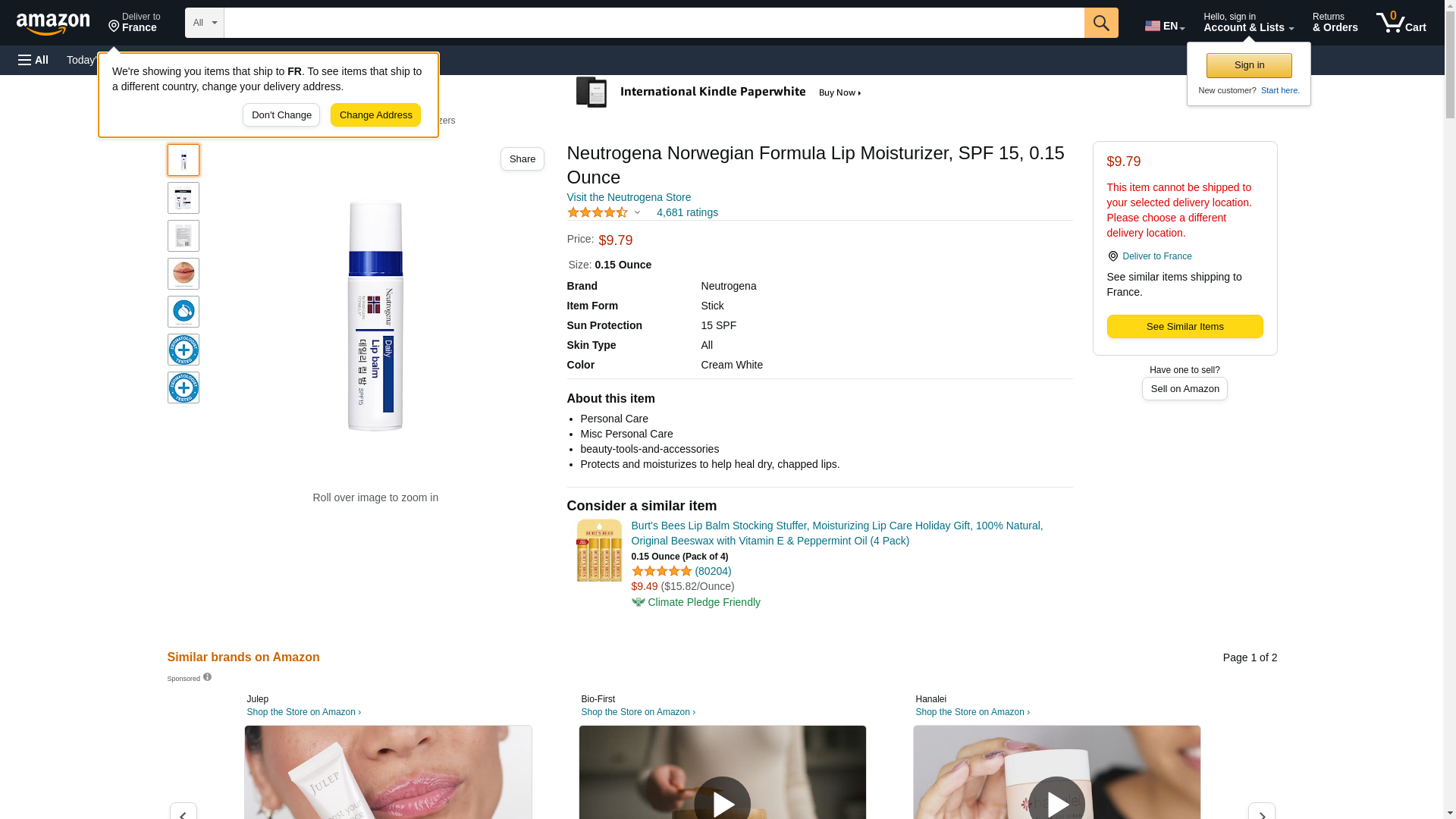Open the Burt's Bees Lip Balm product link

pos(836,533)
